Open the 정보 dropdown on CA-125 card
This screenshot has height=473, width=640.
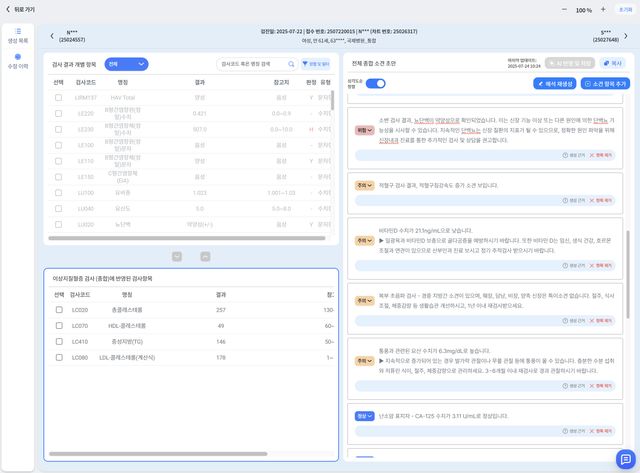click(x=364, y=416)
